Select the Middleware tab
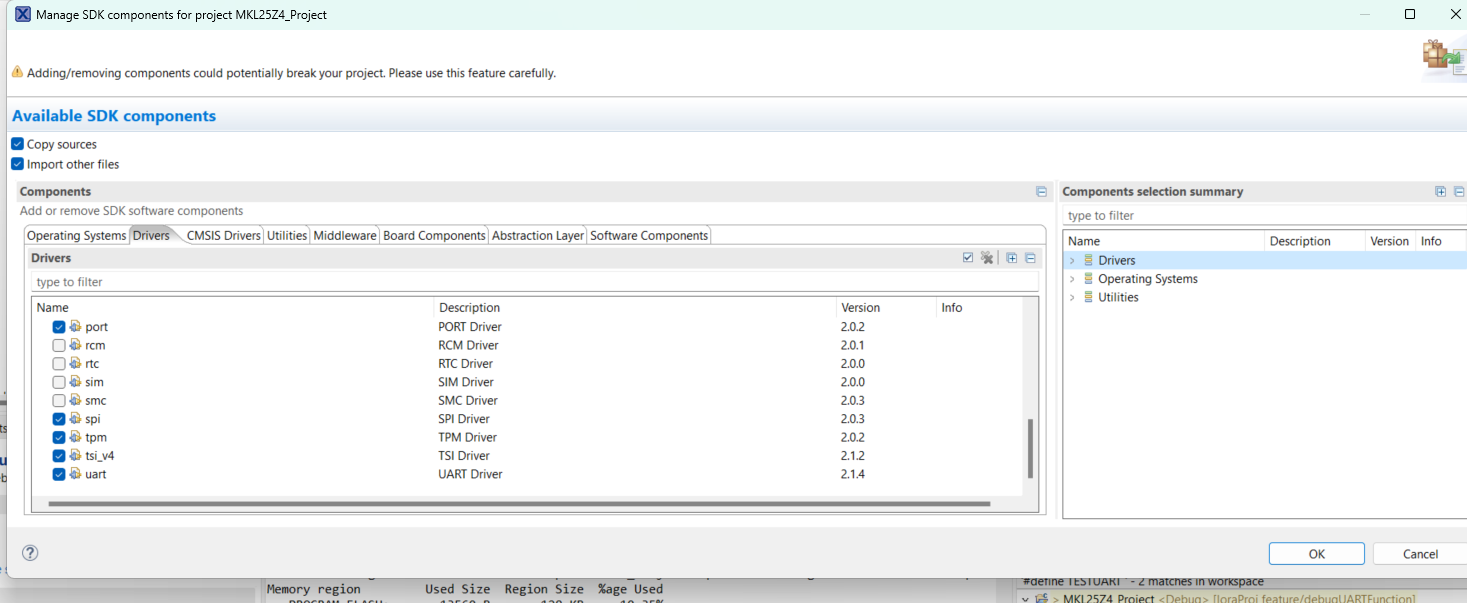1467x603 pixels. (345, 236)
